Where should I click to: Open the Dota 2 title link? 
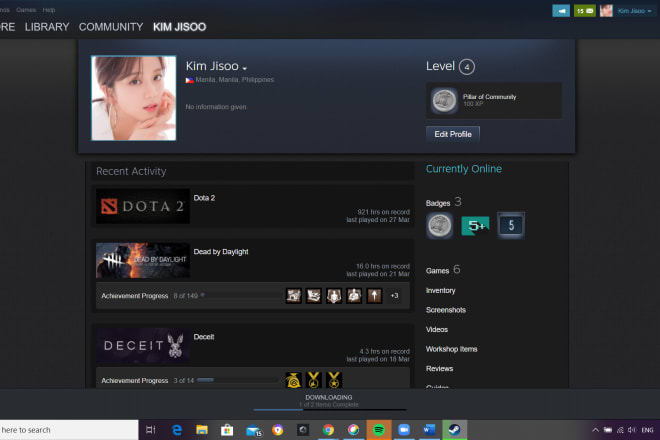coord(204,198)
